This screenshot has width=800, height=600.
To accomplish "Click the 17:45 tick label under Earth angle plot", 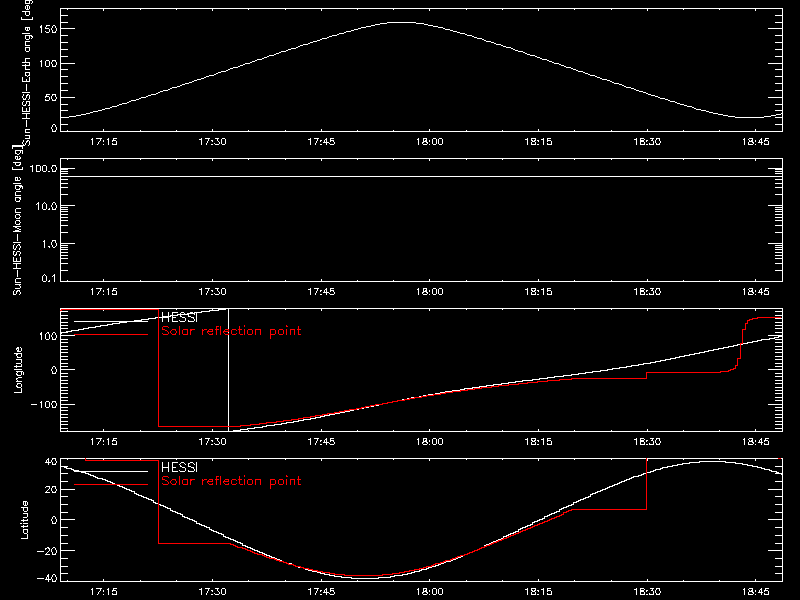I will [321, 142].
